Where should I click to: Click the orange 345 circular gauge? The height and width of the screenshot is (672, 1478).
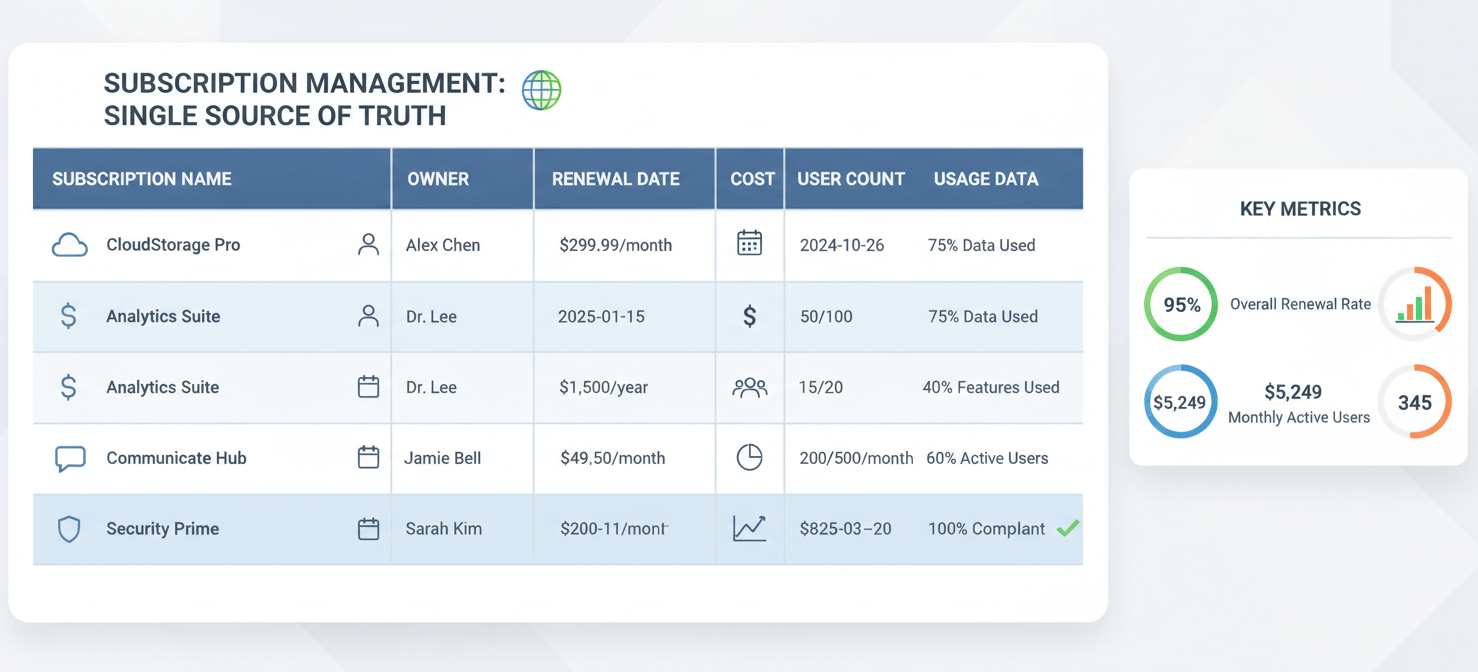coord(1415,402)
